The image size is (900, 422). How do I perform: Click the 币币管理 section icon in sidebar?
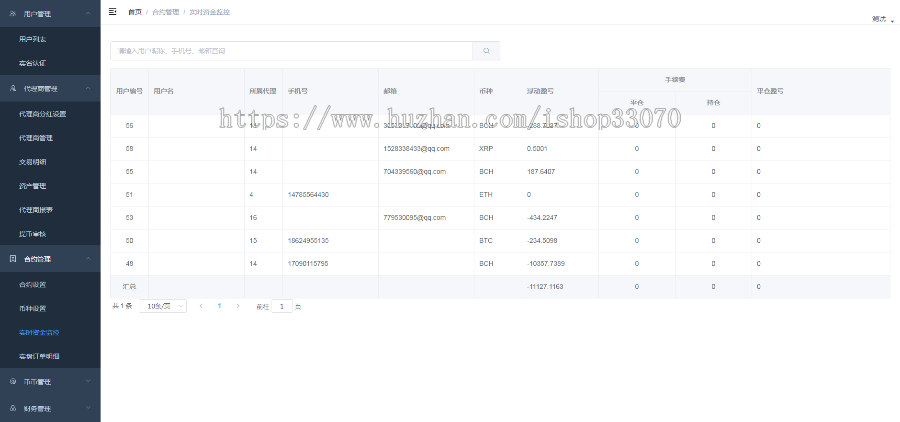(13, 381)
